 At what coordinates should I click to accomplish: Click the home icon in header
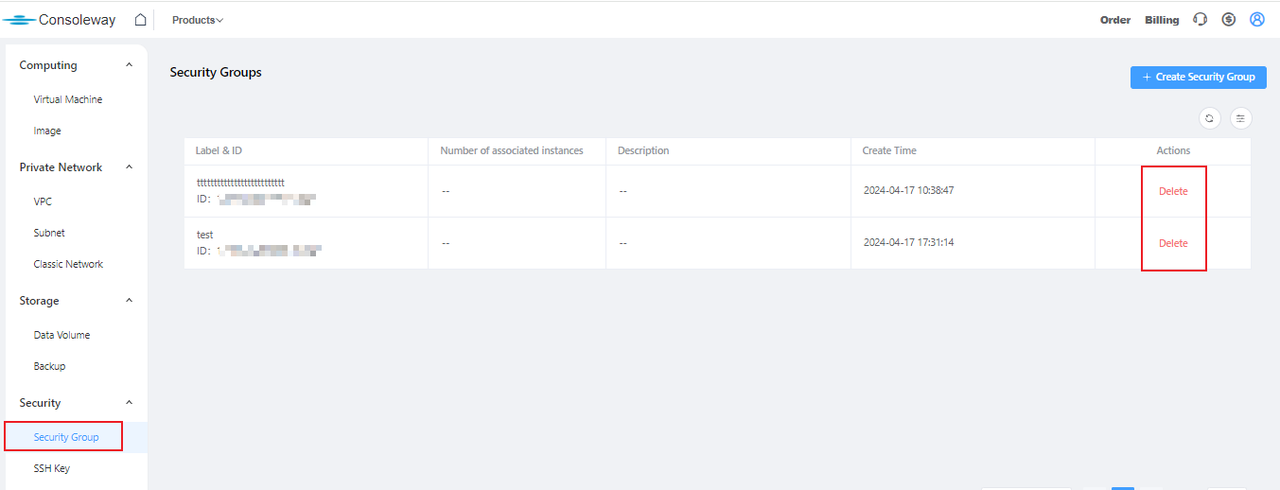140,20
